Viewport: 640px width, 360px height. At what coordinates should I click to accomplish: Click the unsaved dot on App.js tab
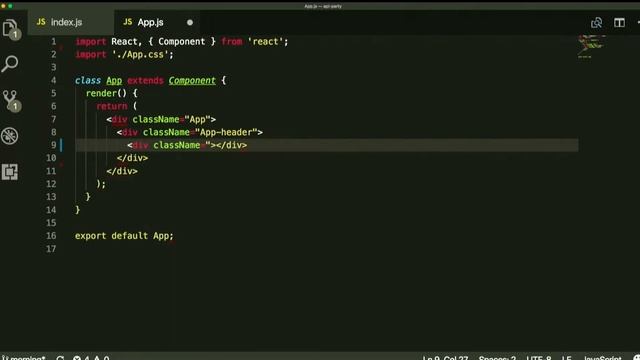click(x=190, y=22)
